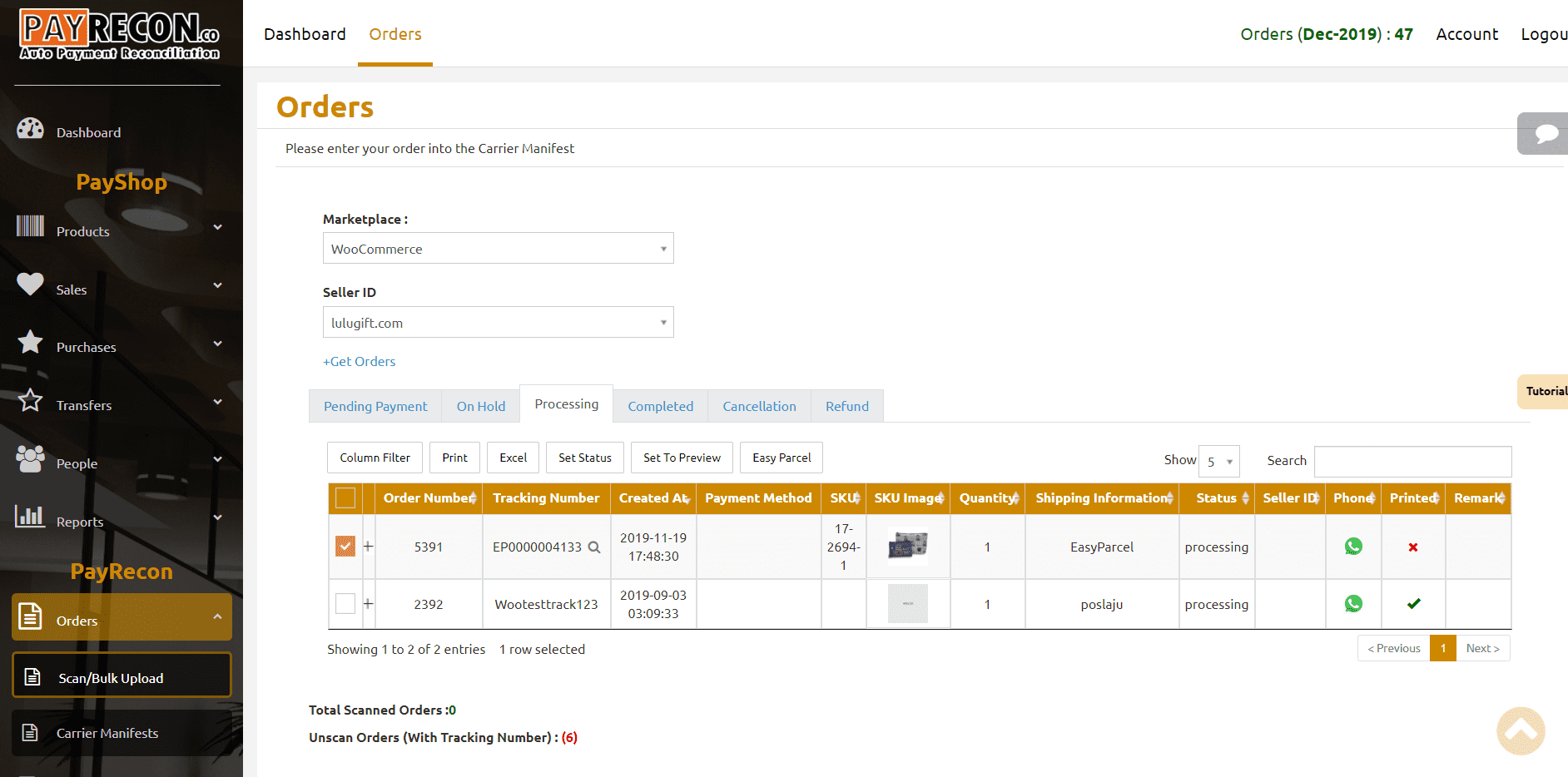Image resolution: width=1568 pixels, height=777 pixels.
Task: Click the Purchases star icon
Action: (x=30, y=342)
